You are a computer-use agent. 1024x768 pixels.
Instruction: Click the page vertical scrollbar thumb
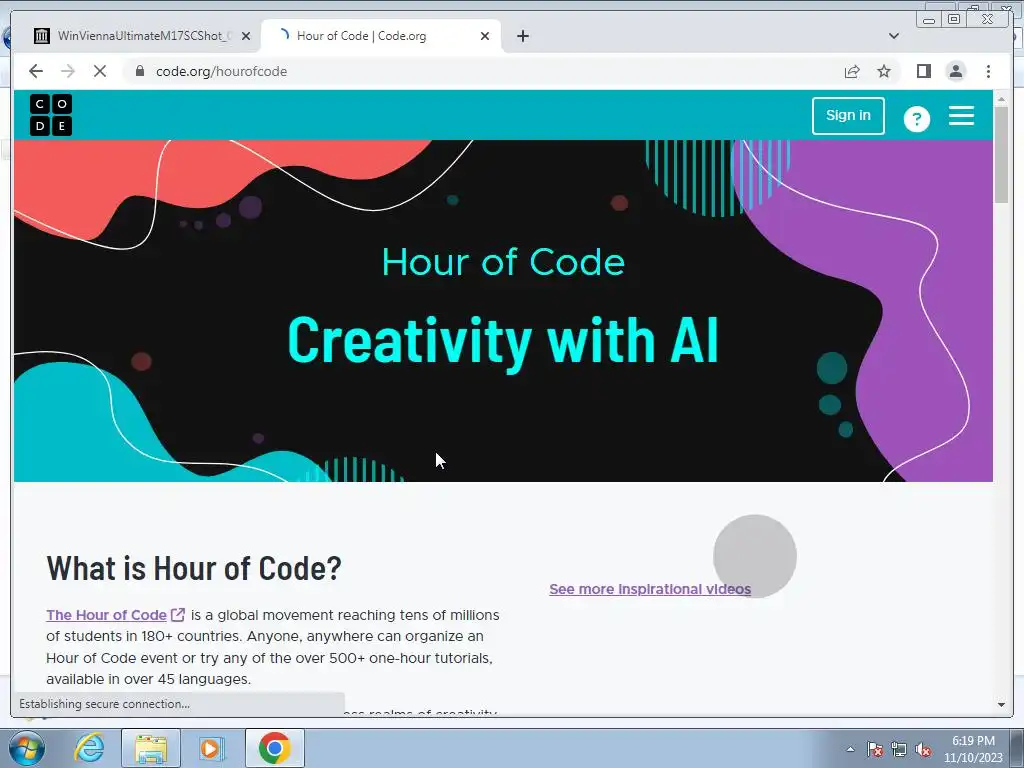pos(1001,154)
